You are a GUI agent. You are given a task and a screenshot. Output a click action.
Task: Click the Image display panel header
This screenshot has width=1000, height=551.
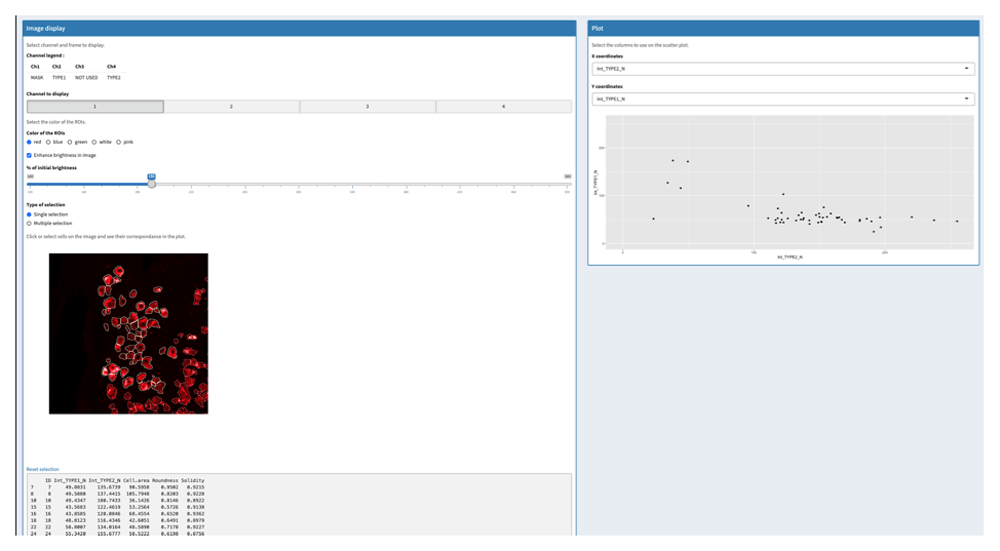[x=299, y=29]
